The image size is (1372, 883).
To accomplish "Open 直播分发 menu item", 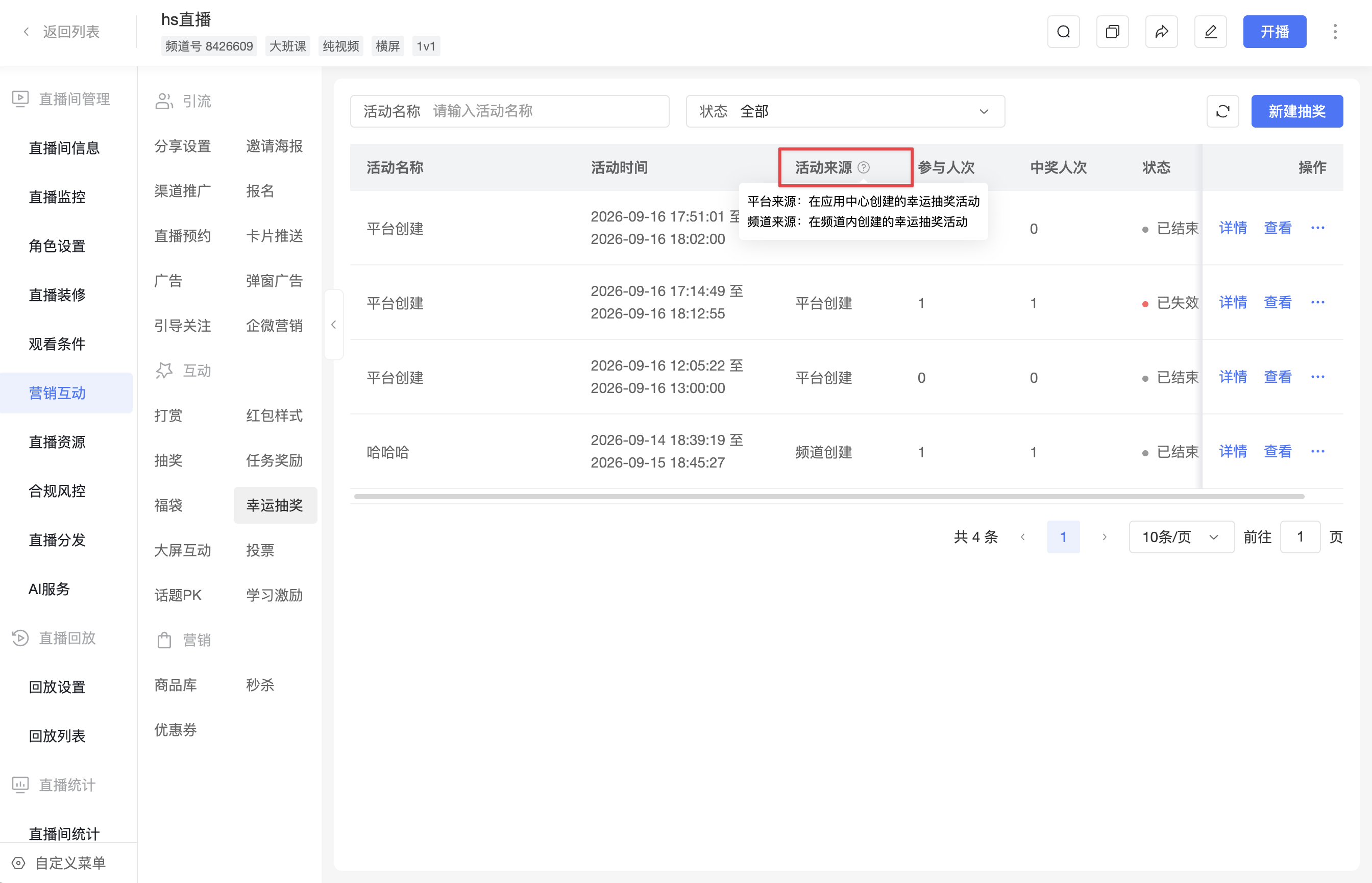I will [57, 540].
